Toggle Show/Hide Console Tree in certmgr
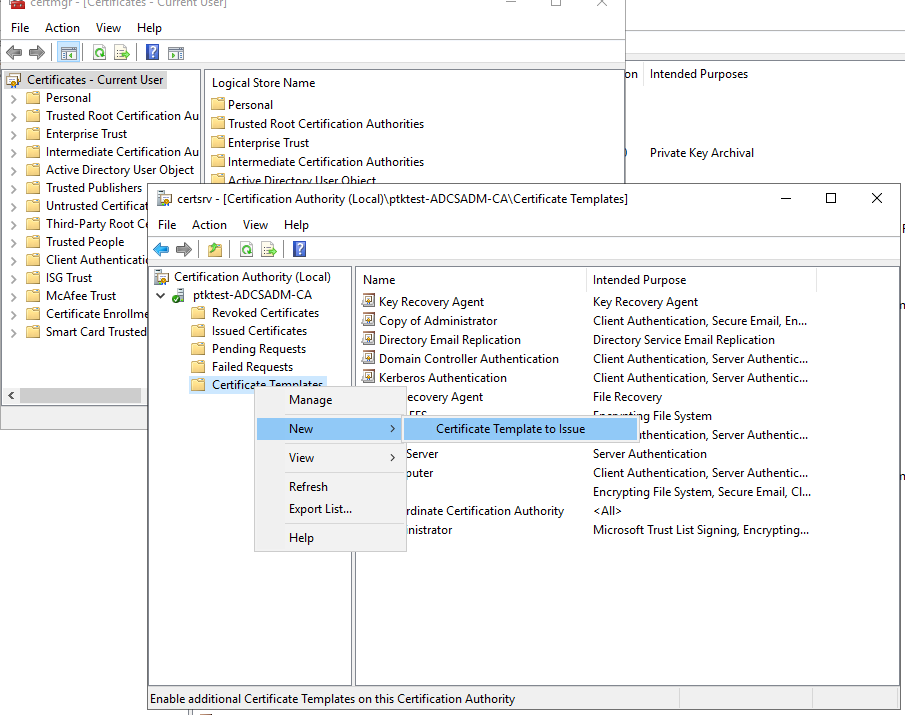This screenshot has width=905, height=715. pyautogui.click(x=69, y=53)
